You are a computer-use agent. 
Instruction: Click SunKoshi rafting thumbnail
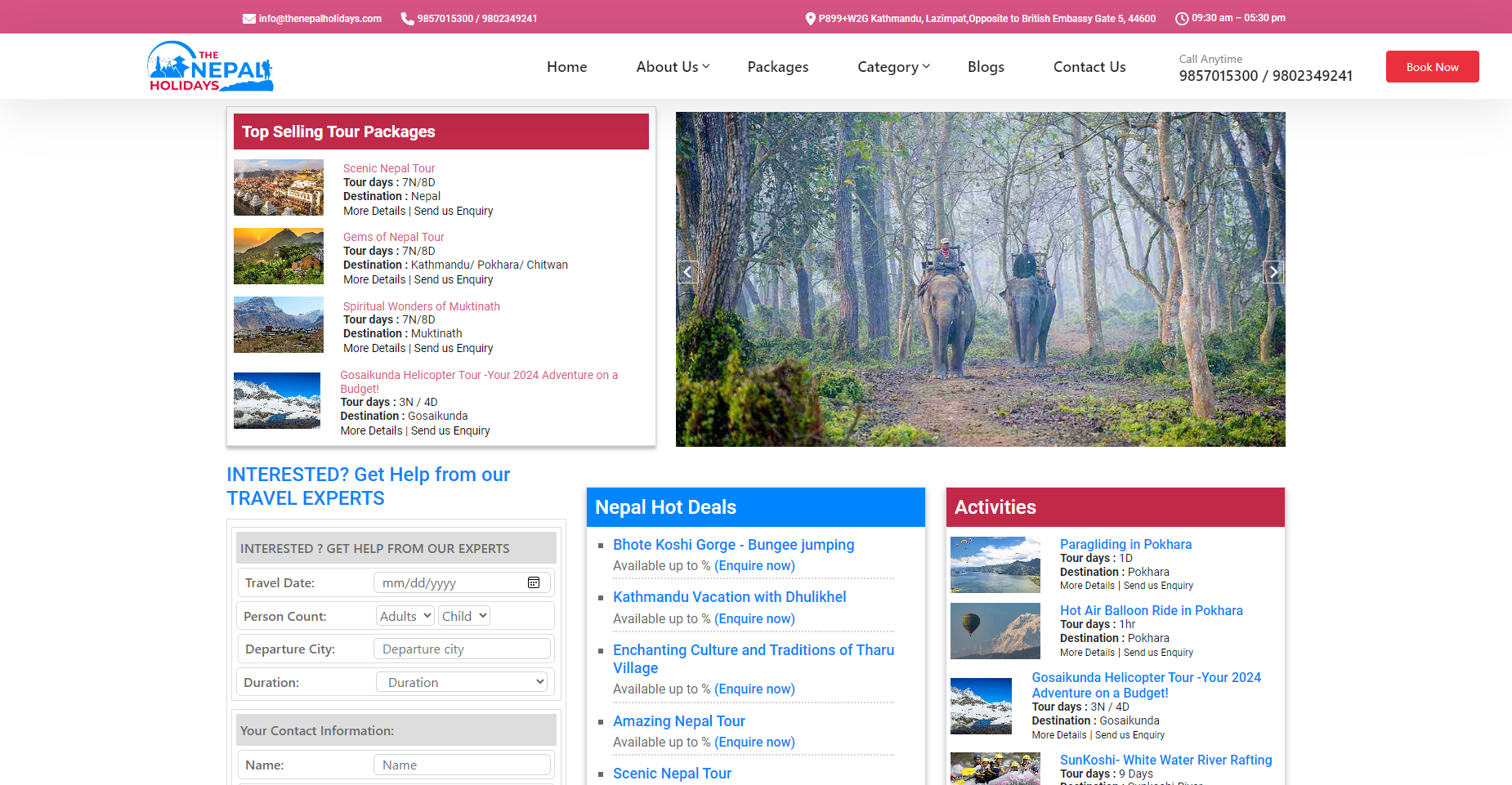pos(995,769)
